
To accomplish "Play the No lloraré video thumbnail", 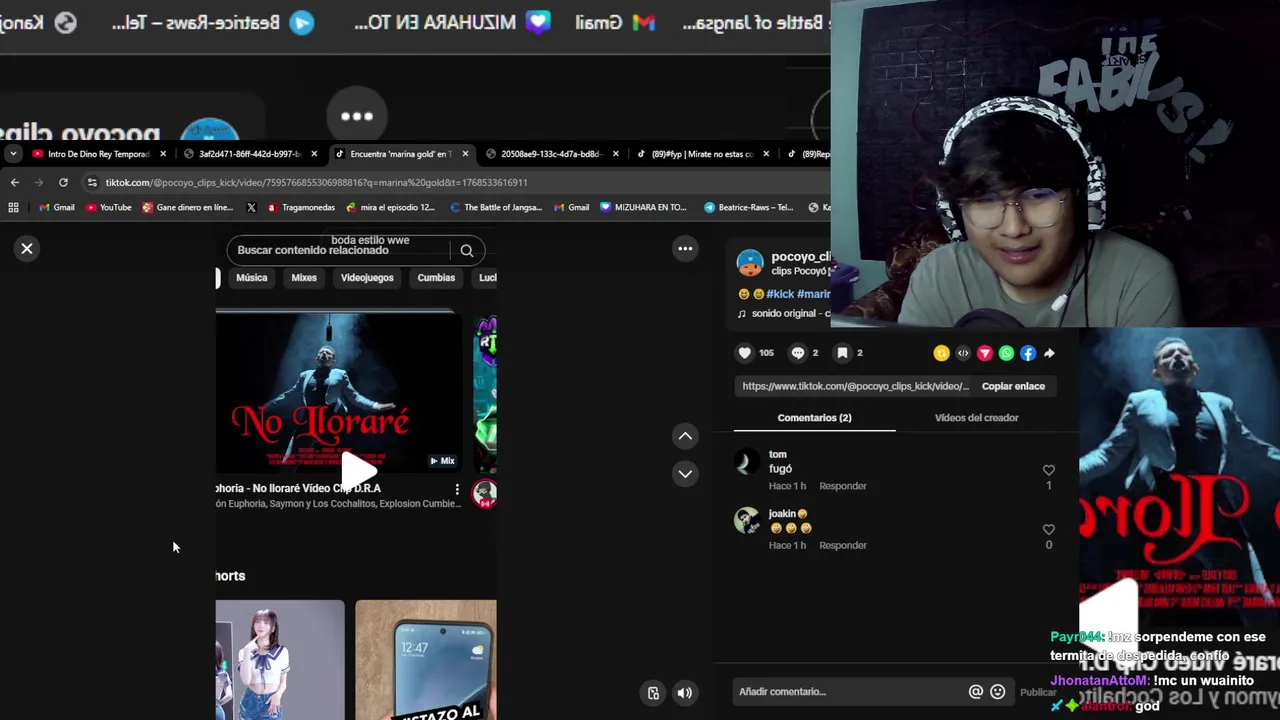I will tap(338, 392).
